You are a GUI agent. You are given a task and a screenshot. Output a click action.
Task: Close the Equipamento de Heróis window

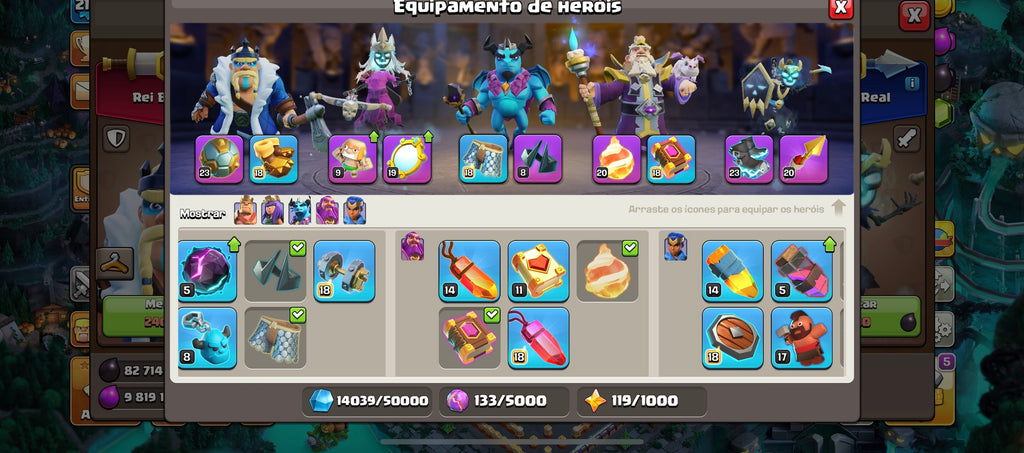pos(840,8)
